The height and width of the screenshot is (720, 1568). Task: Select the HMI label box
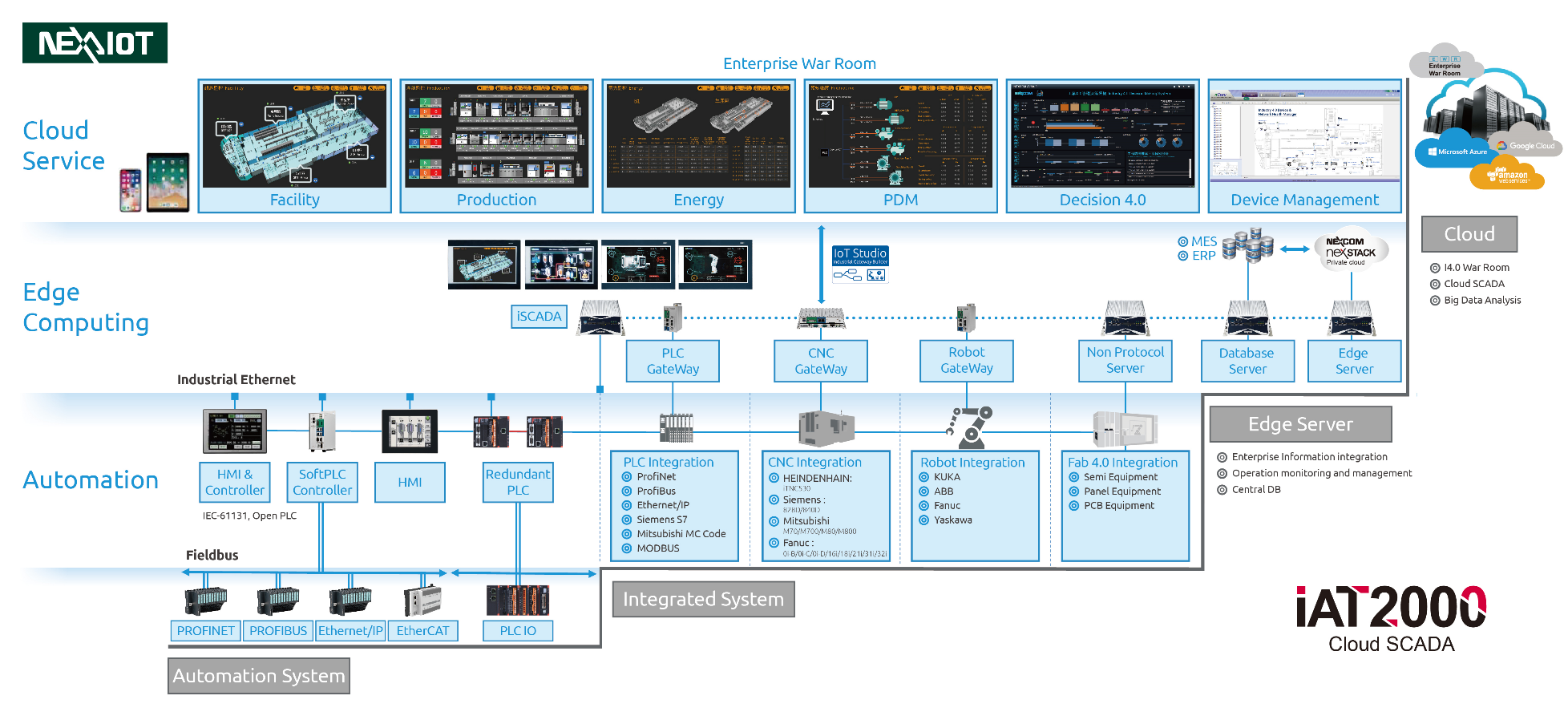click(410, 482)
